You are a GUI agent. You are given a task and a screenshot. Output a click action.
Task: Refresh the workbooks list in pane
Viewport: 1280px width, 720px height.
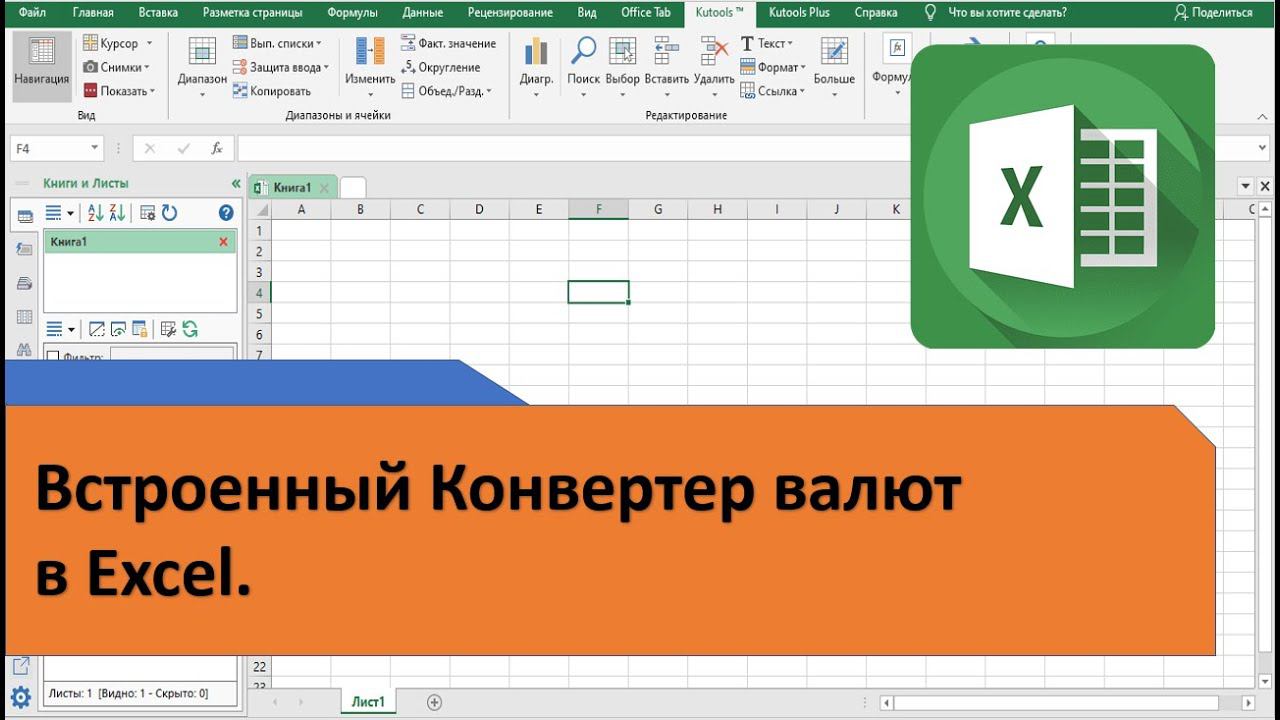169,212
